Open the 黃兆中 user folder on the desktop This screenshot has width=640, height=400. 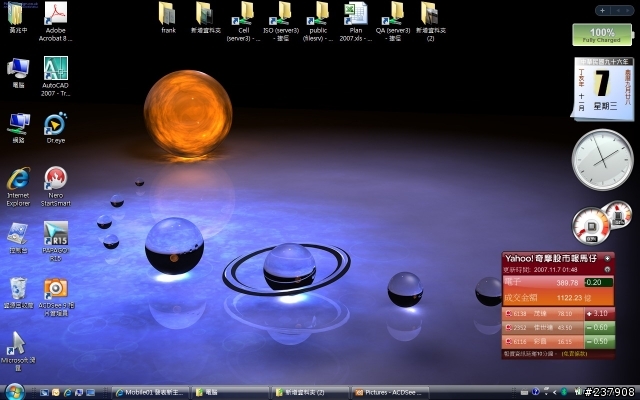pos(18,17)
